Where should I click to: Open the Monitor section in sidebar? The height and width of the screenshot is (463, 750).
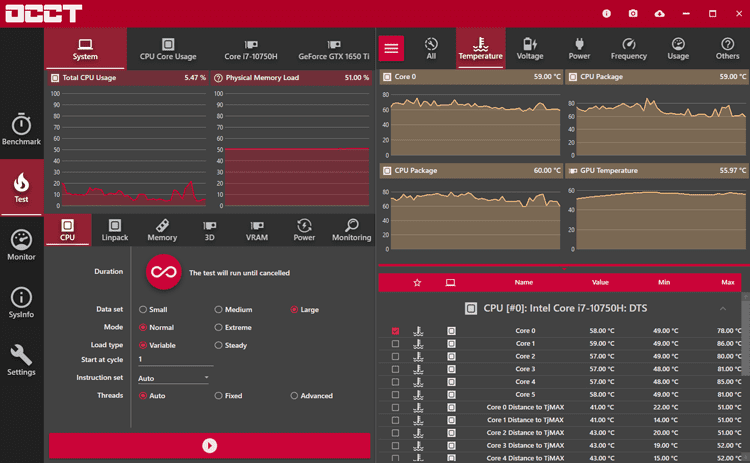[x=22, y=245]
